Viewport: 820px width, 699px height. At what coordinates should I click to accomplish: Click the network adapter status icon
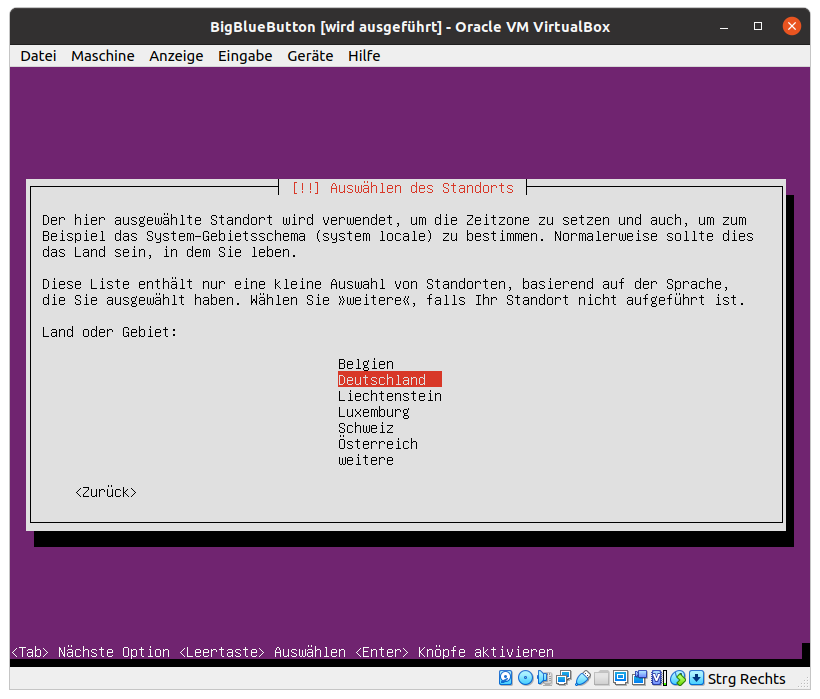563,678
